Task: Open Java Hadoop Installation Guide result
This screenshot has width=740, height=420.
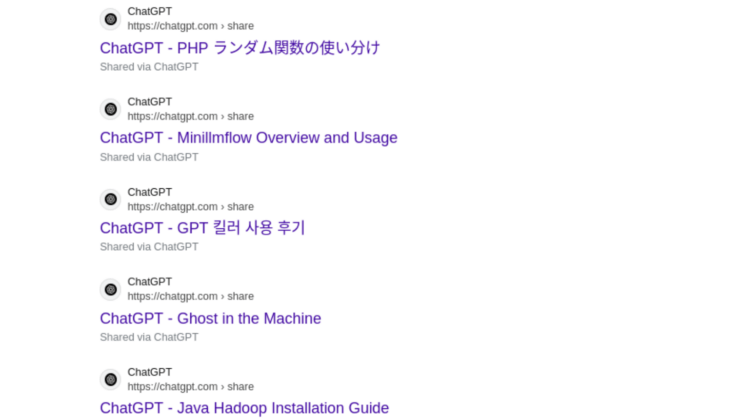Action: point(244,408)
